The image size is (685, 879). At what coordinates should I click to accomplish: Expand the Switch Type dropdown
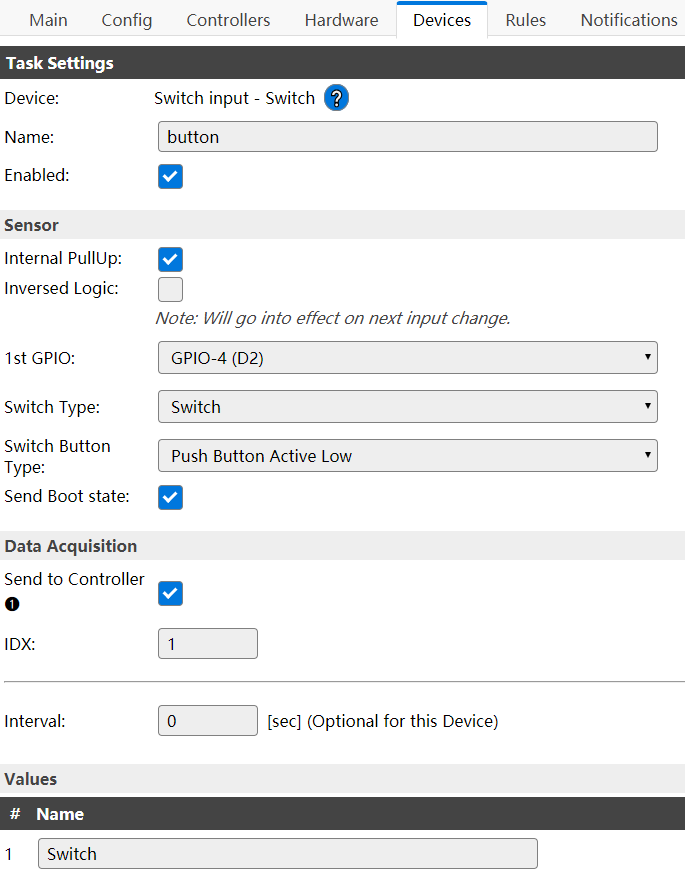click(408, 406)
